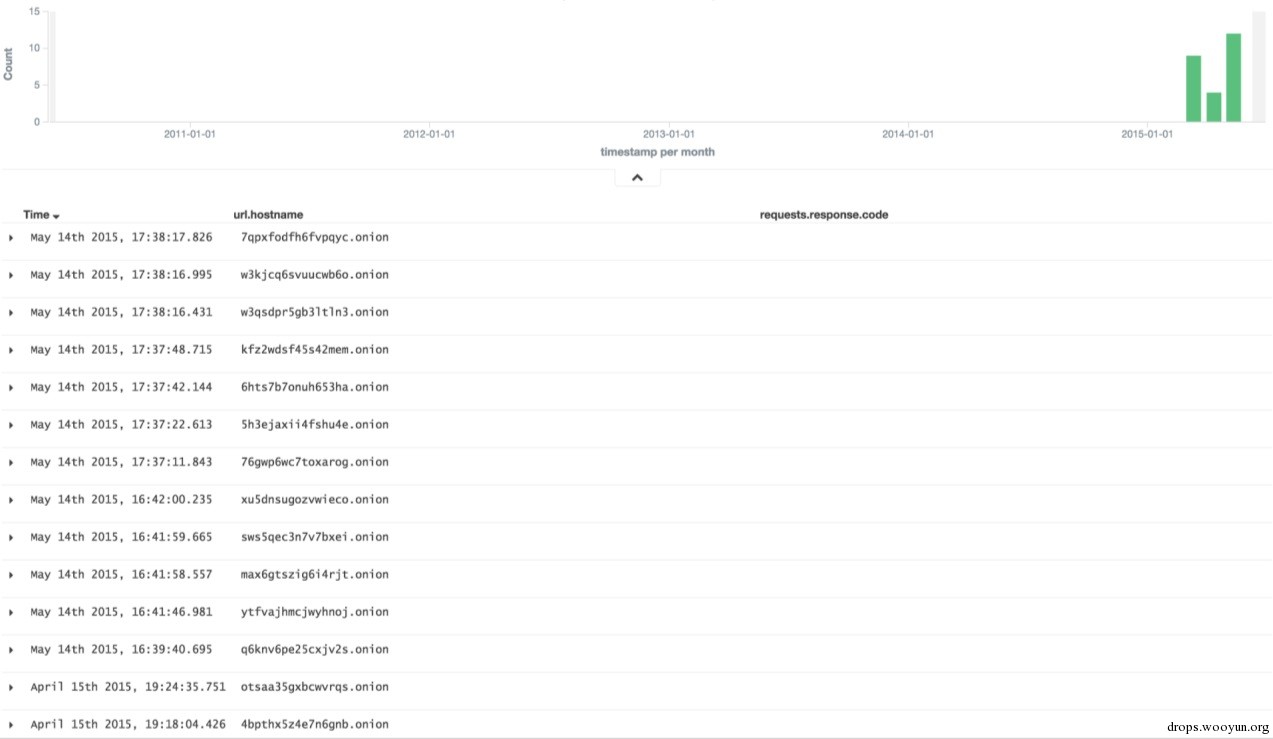Screen dimensions: 1273x739
Task: Collapse the histogram with the chevron button
Action: point(638,178)
